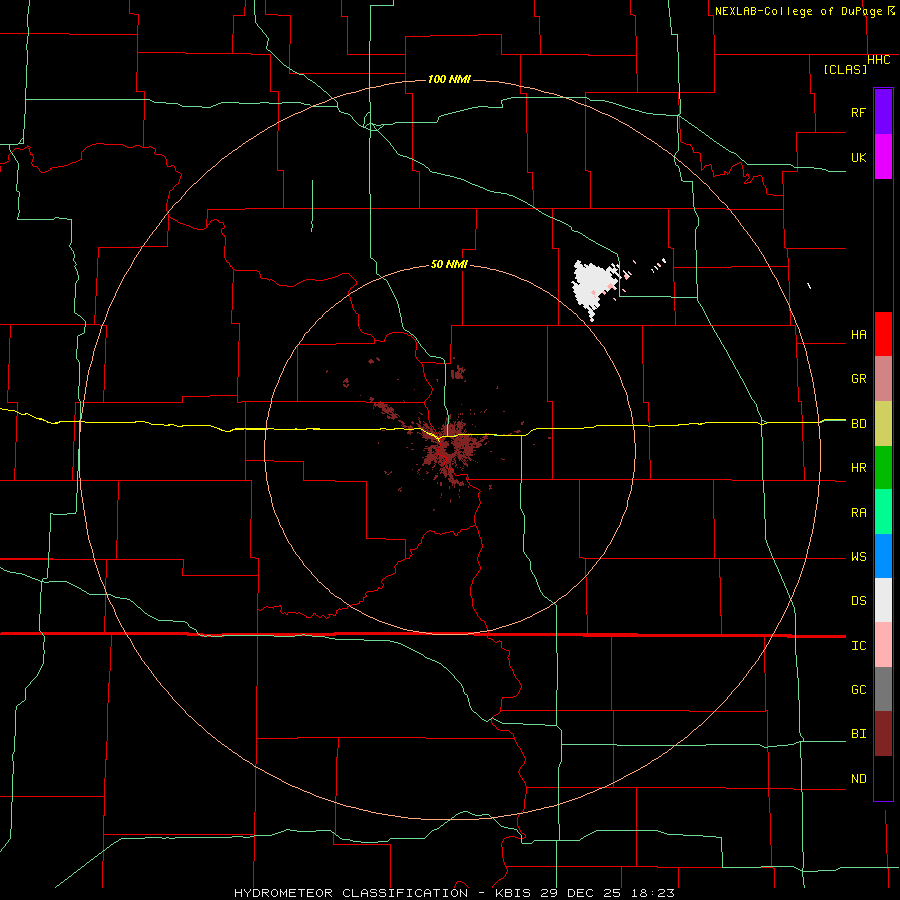Screen dimensions: 900x900
Task: Click the RF purple legend swatch
Action: tap(883, 112)
